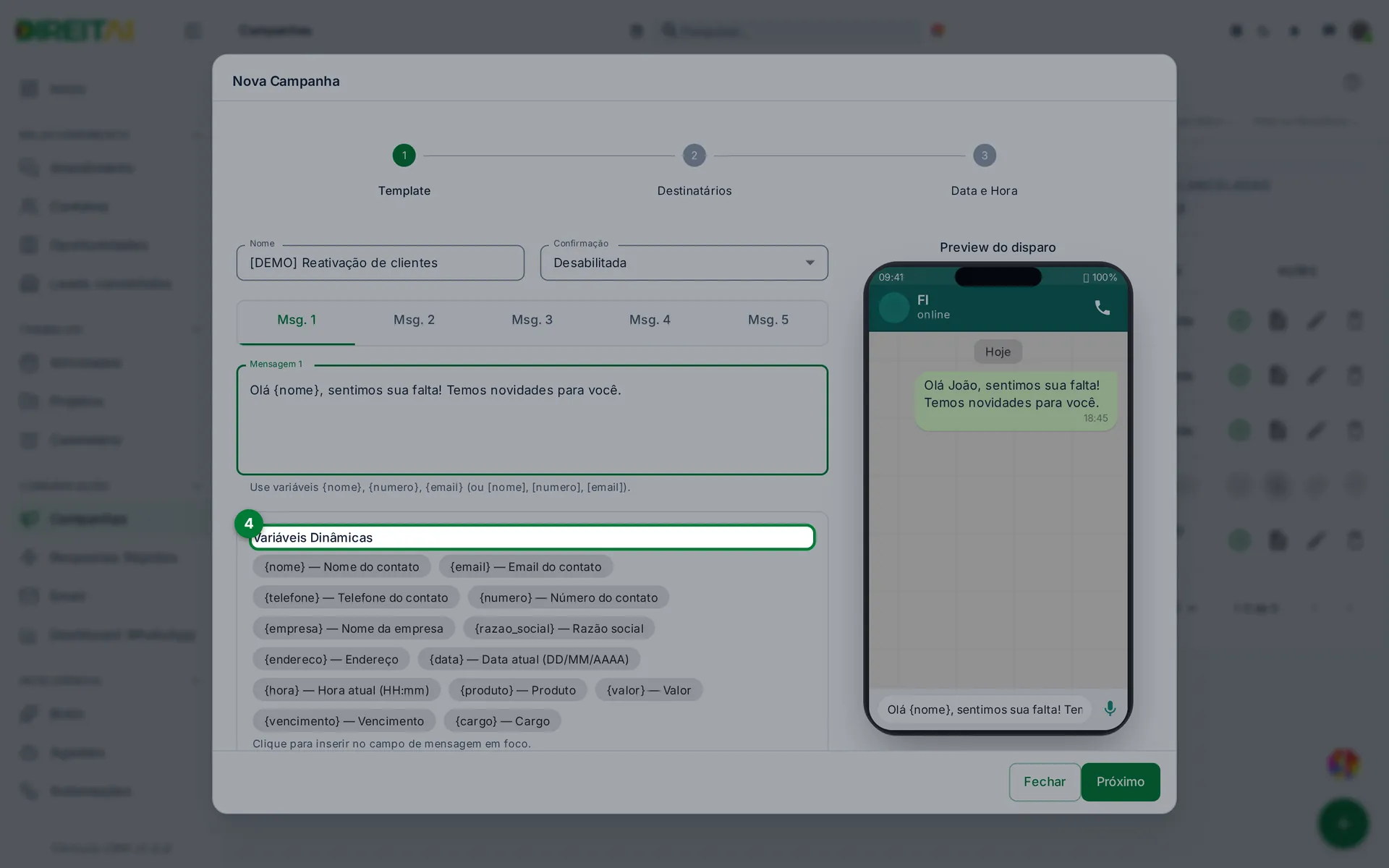
Task: Click the phone call icon in preview
Action: pos(1102,307)
